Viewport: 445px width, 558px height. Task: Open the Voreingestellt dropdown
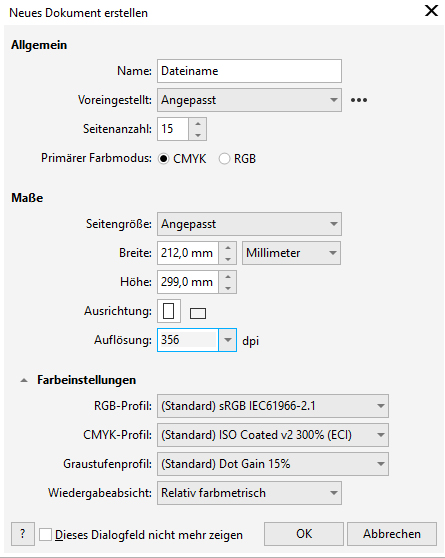click(x=249, y=100)
